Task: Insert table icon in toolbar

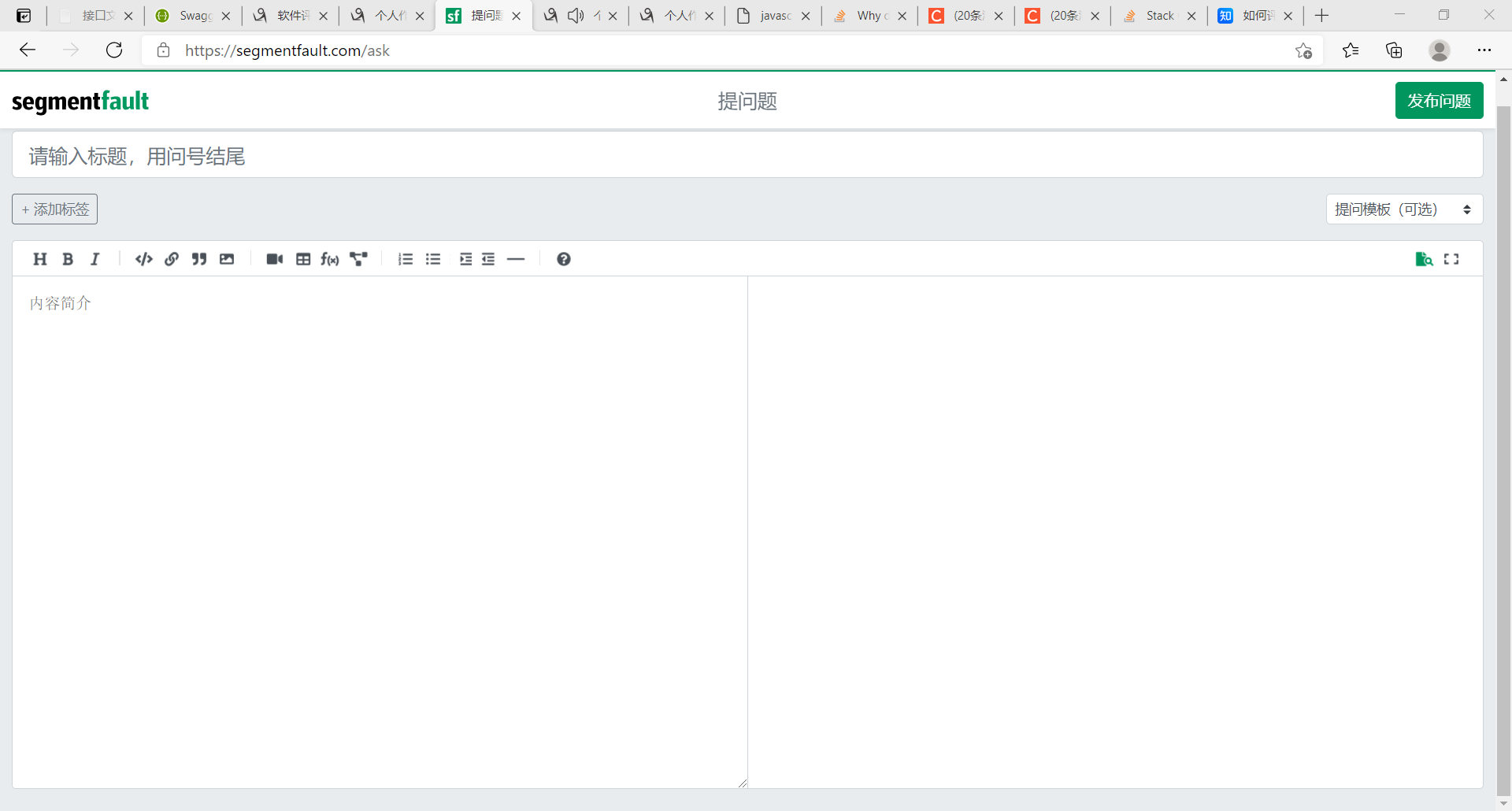Action: tap(303, 259)
